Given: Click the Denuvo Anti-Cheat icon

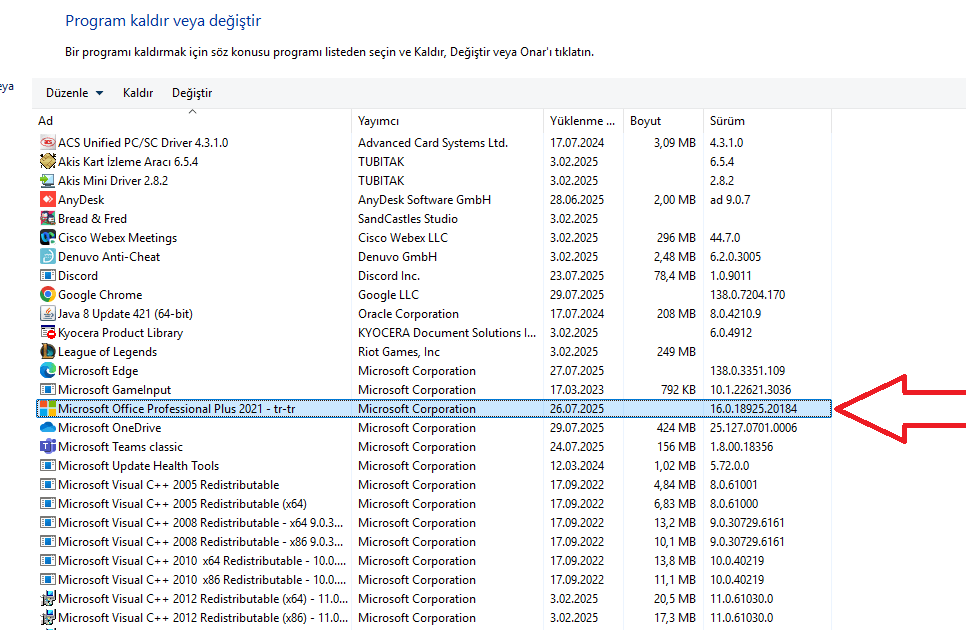Looking at the screenshot, I should 47,257.
